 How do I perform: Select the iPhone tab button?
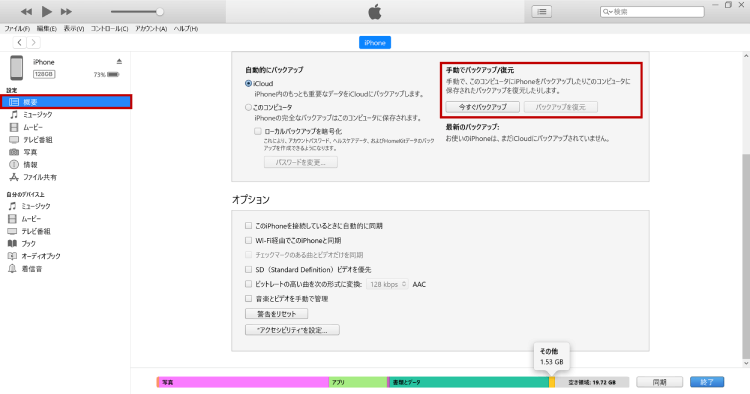(375, 43)
